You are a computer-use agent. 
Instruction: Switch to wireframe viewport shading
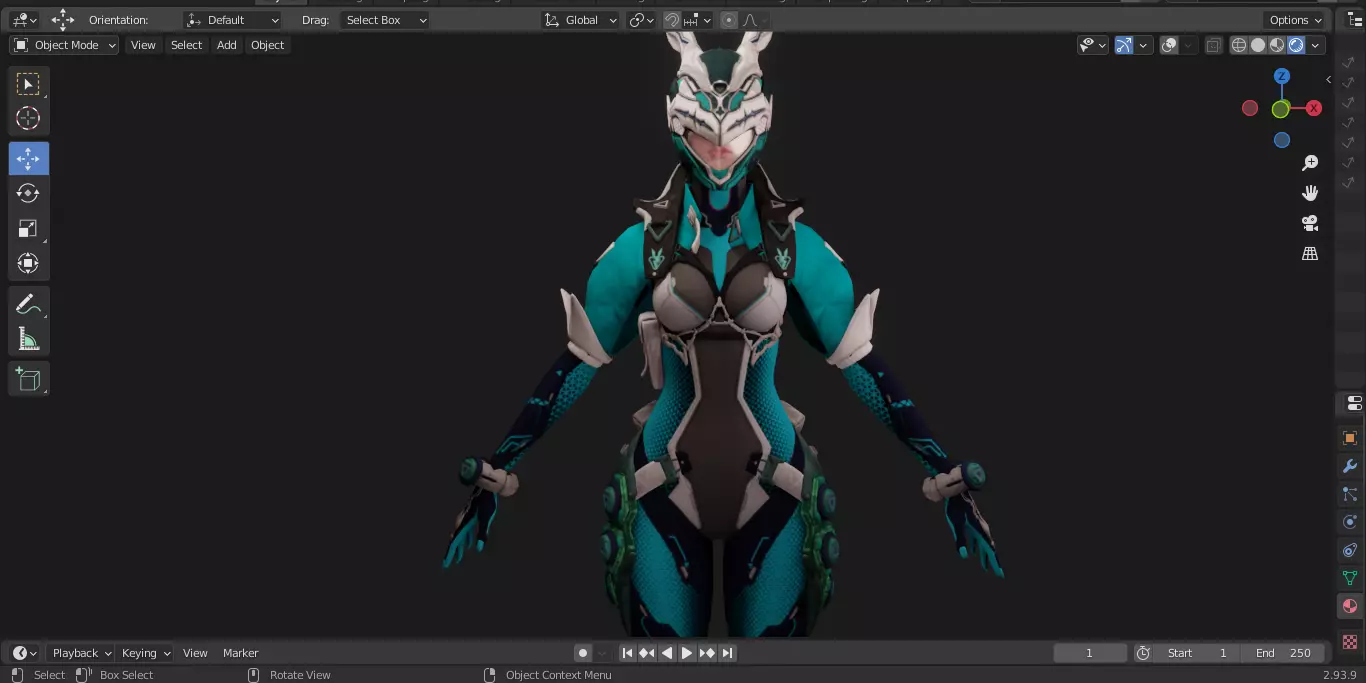(1239, 45)
